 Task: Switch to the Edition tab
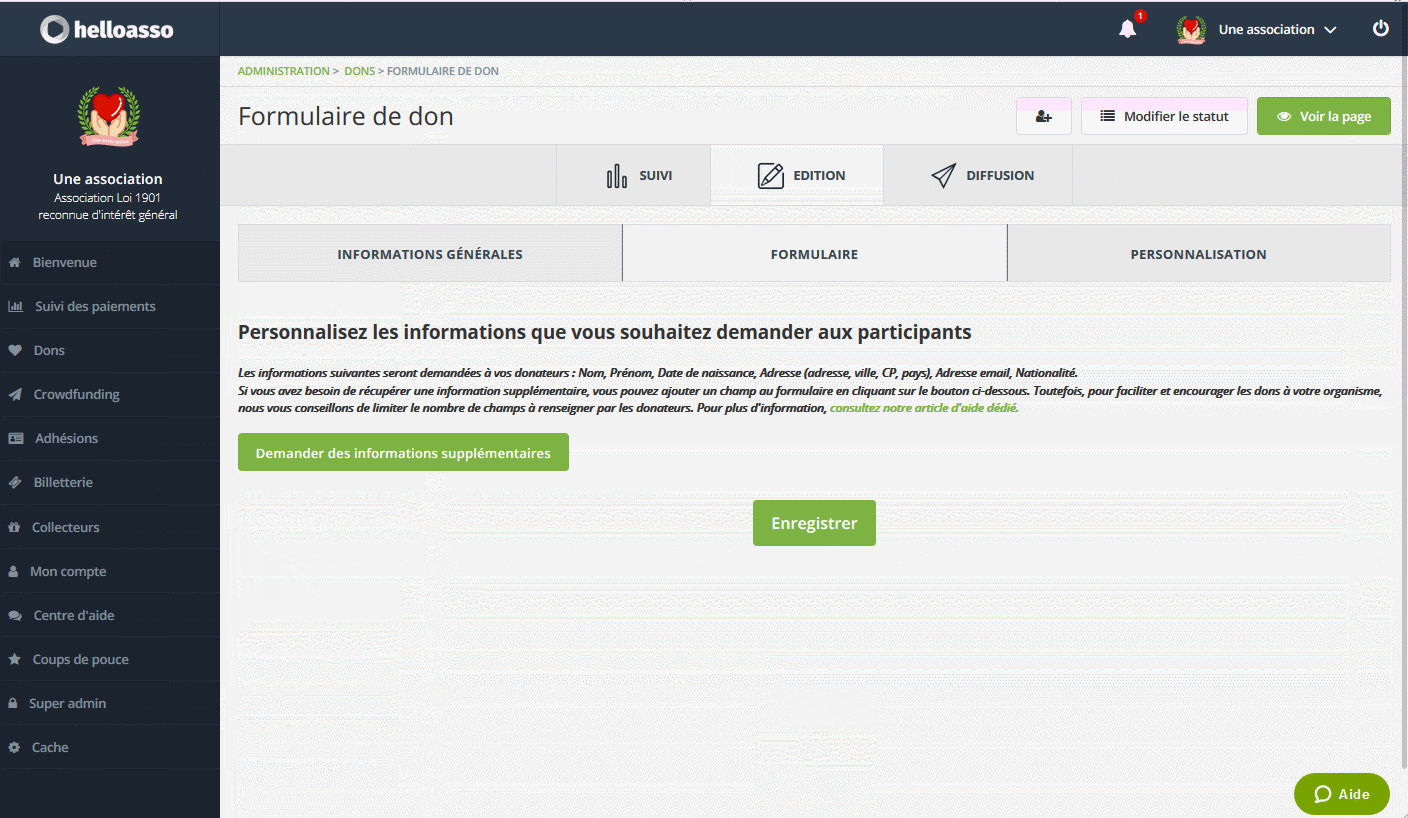click(x=797, y=175)
